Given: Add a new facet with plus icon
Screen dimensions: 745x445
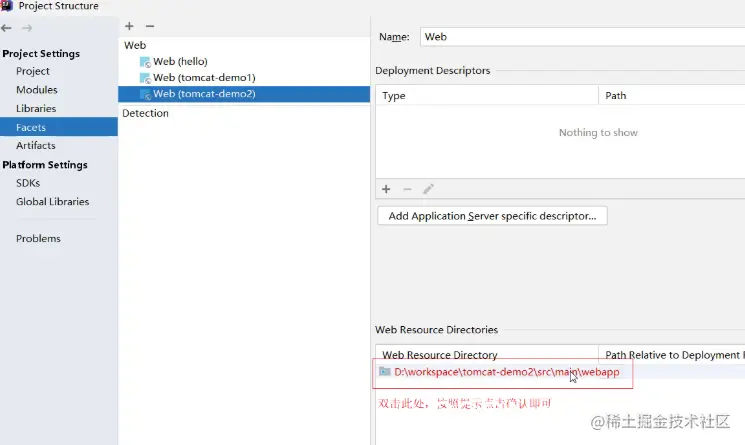Looking at the screenshot, I should click(x=129, y=26).
